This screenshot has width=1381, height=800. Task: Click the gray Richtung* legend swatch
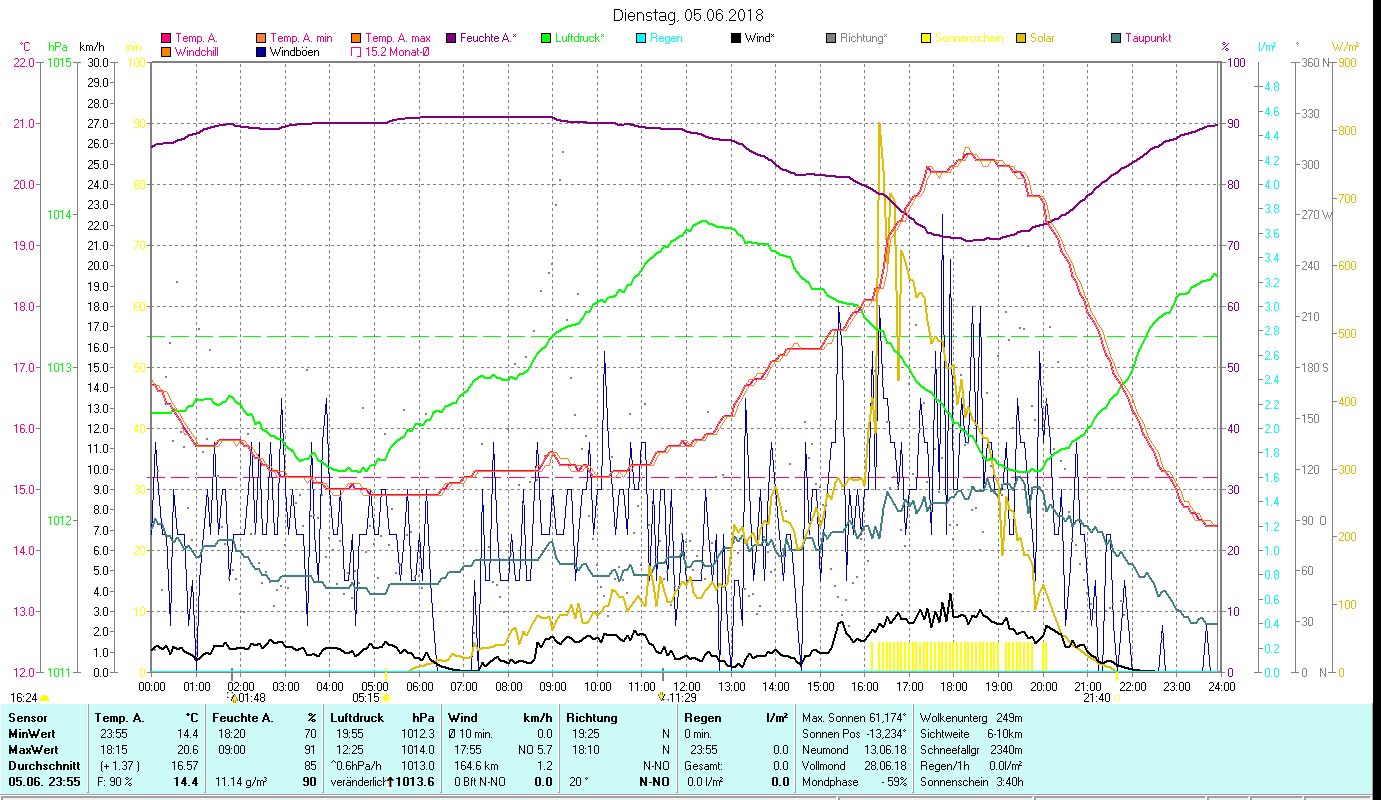830,38
